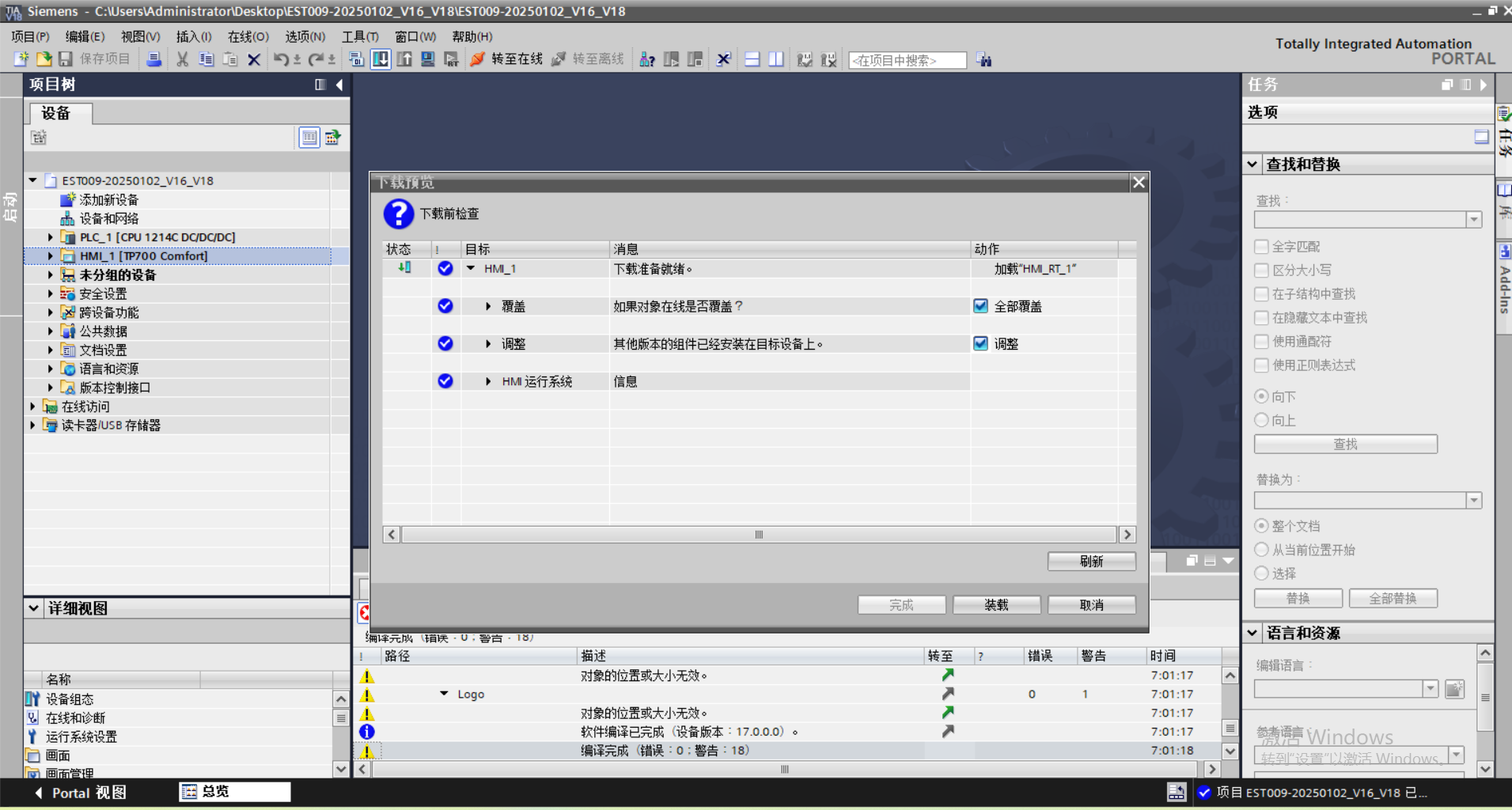The width and height of the screenshot is (1512, 810).
Task: Click the Undo arrow icon
Action: click(281, 59)
